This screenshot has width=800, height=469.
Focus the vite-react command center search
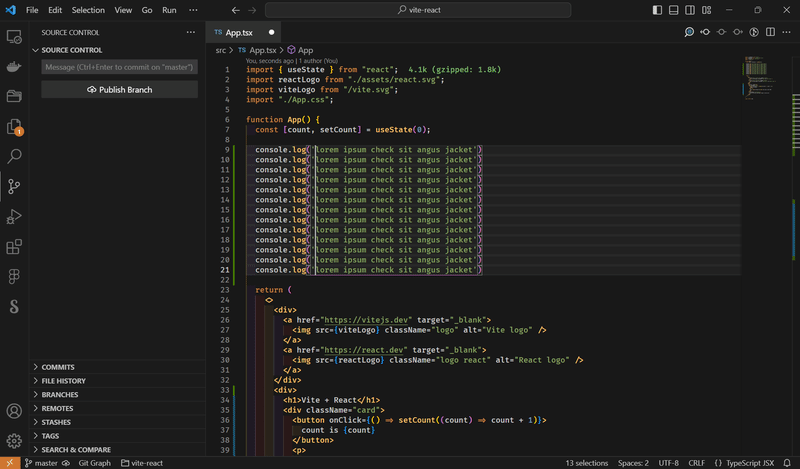(x=418, y=10)
